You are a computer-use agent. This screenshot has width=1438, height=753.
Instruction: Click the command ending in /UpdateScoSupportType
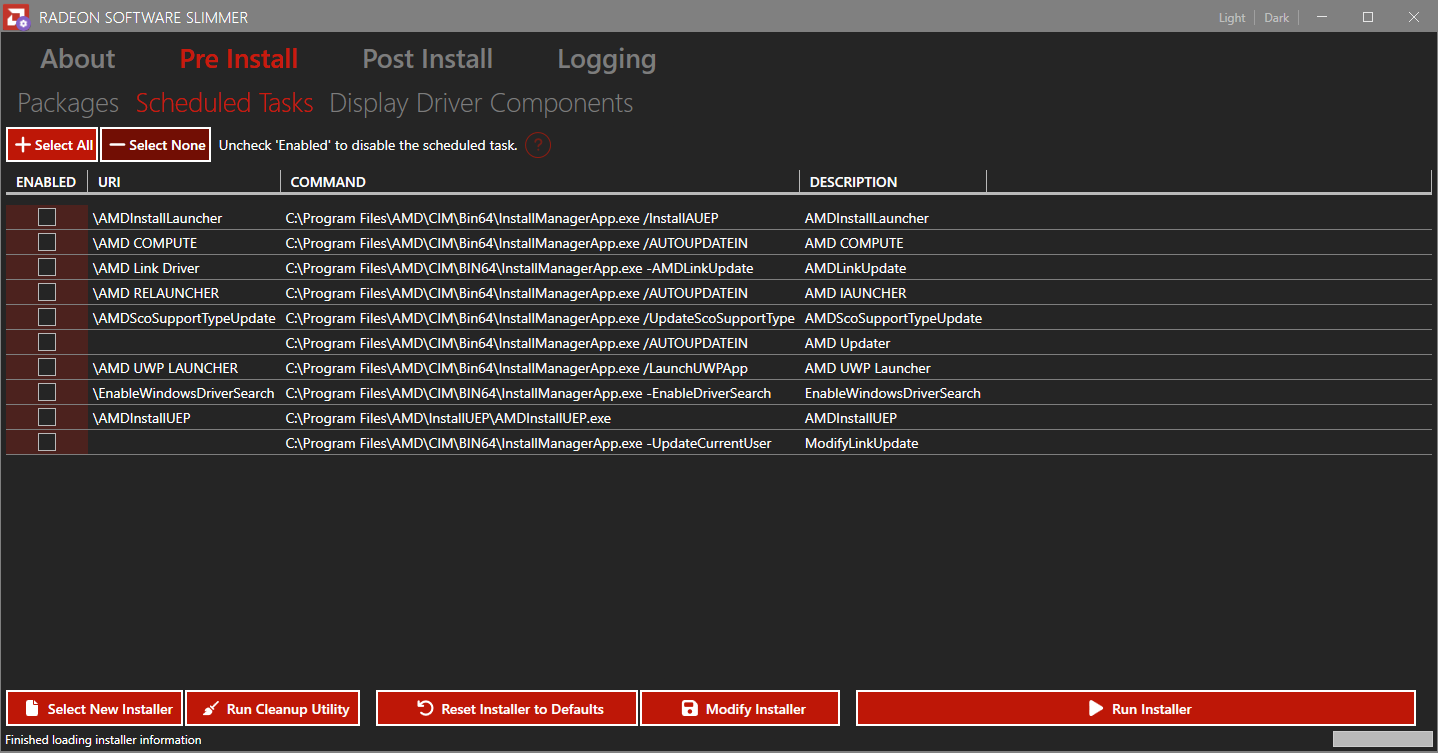[x=540, y=318]
